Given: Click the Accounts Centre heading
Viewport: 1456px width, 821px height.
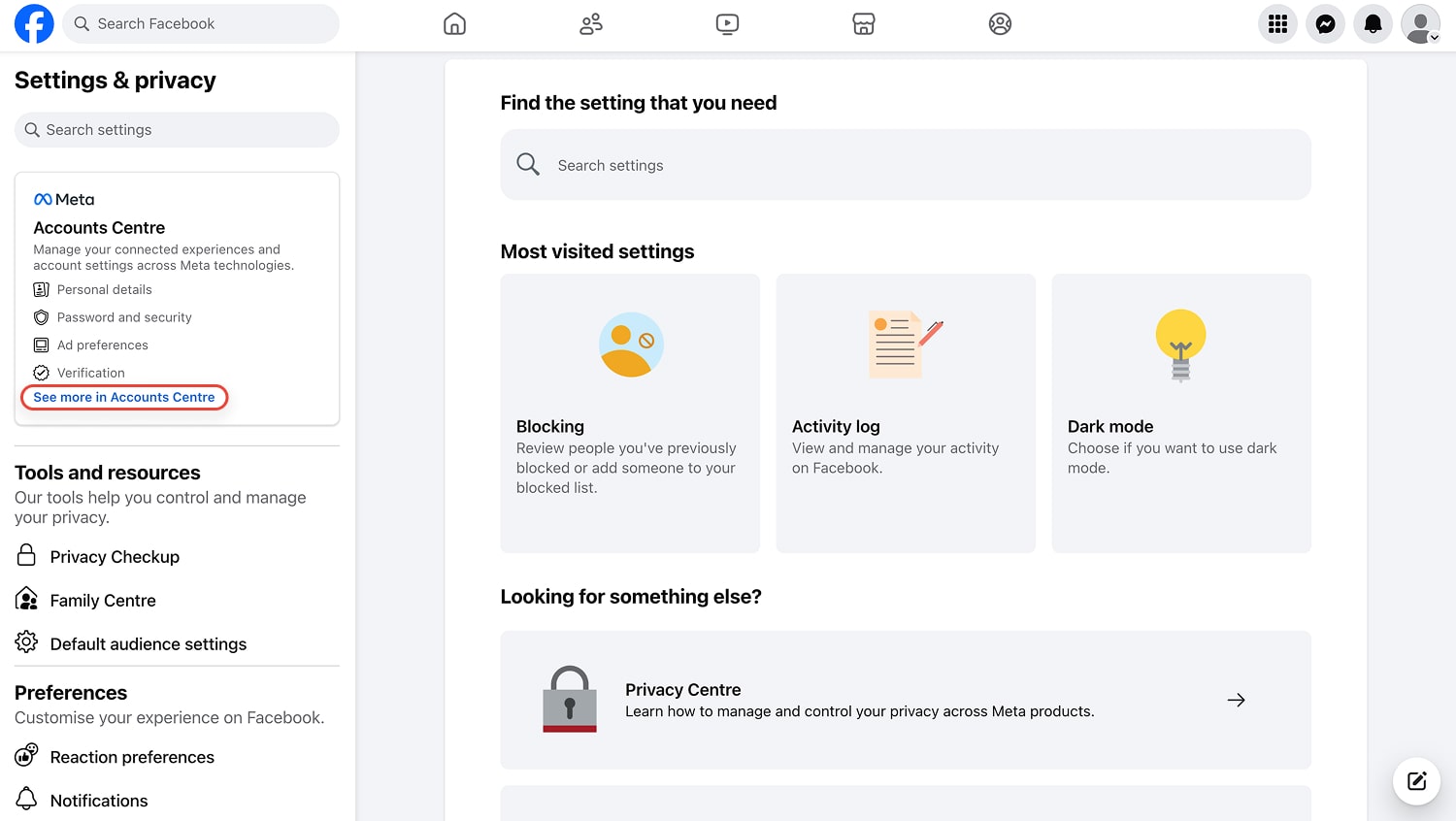Looking at the screenshot, I should click(99, 227).
